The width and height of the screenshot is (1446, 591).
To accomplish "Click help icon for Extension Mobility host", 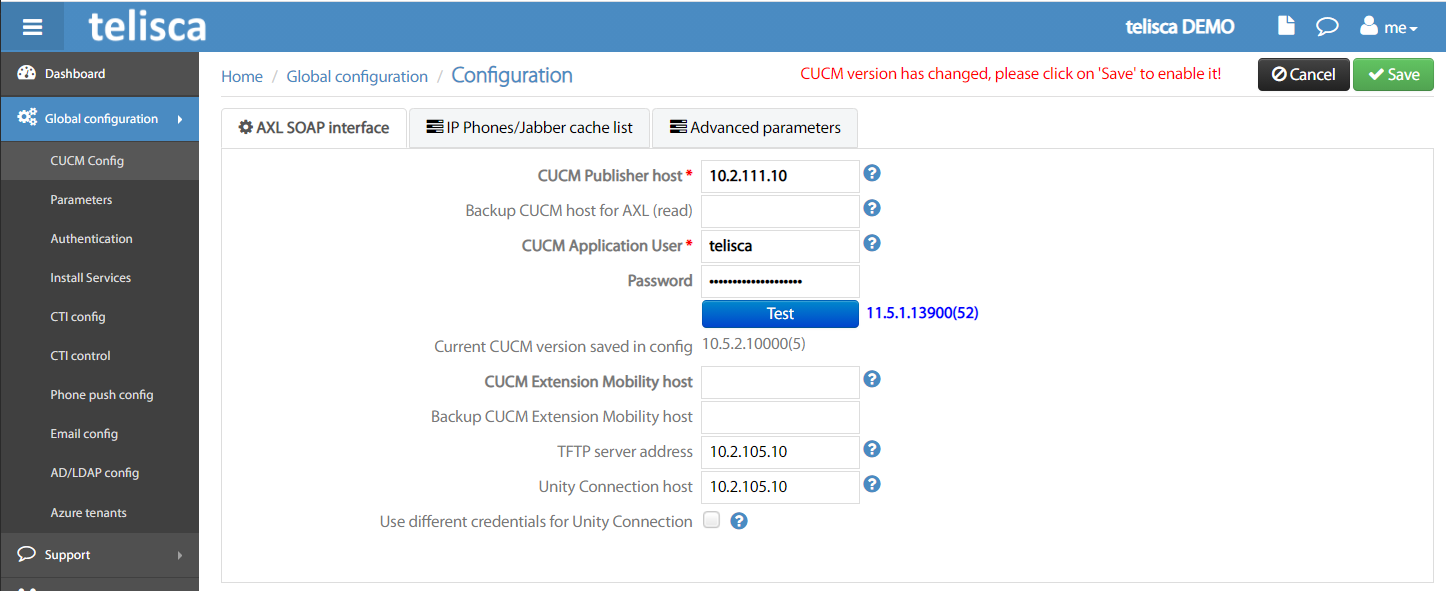I will [872, 380].
